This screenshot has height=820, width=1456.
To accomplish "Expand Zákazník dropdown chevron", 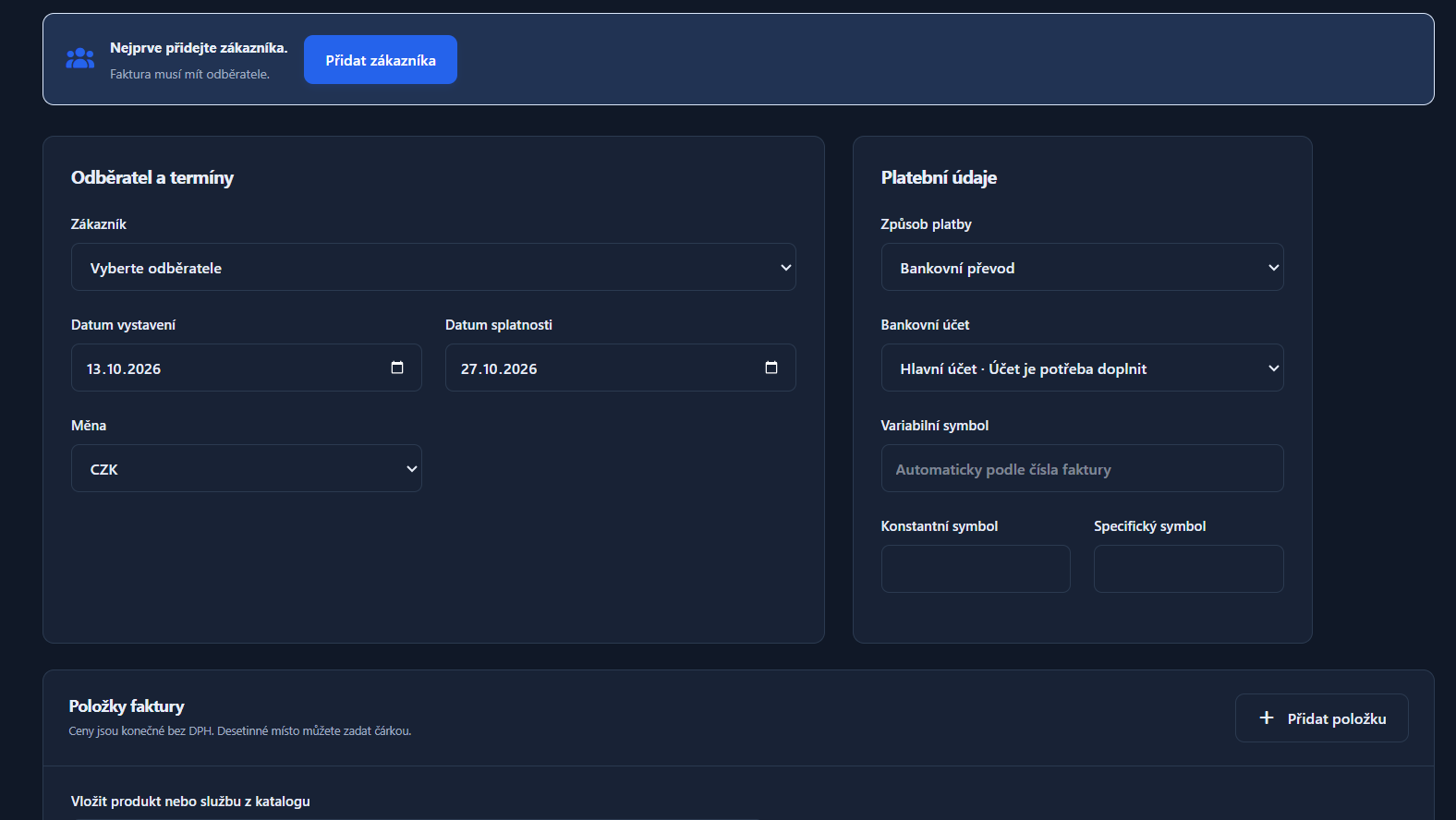I will tap(786, 268).
